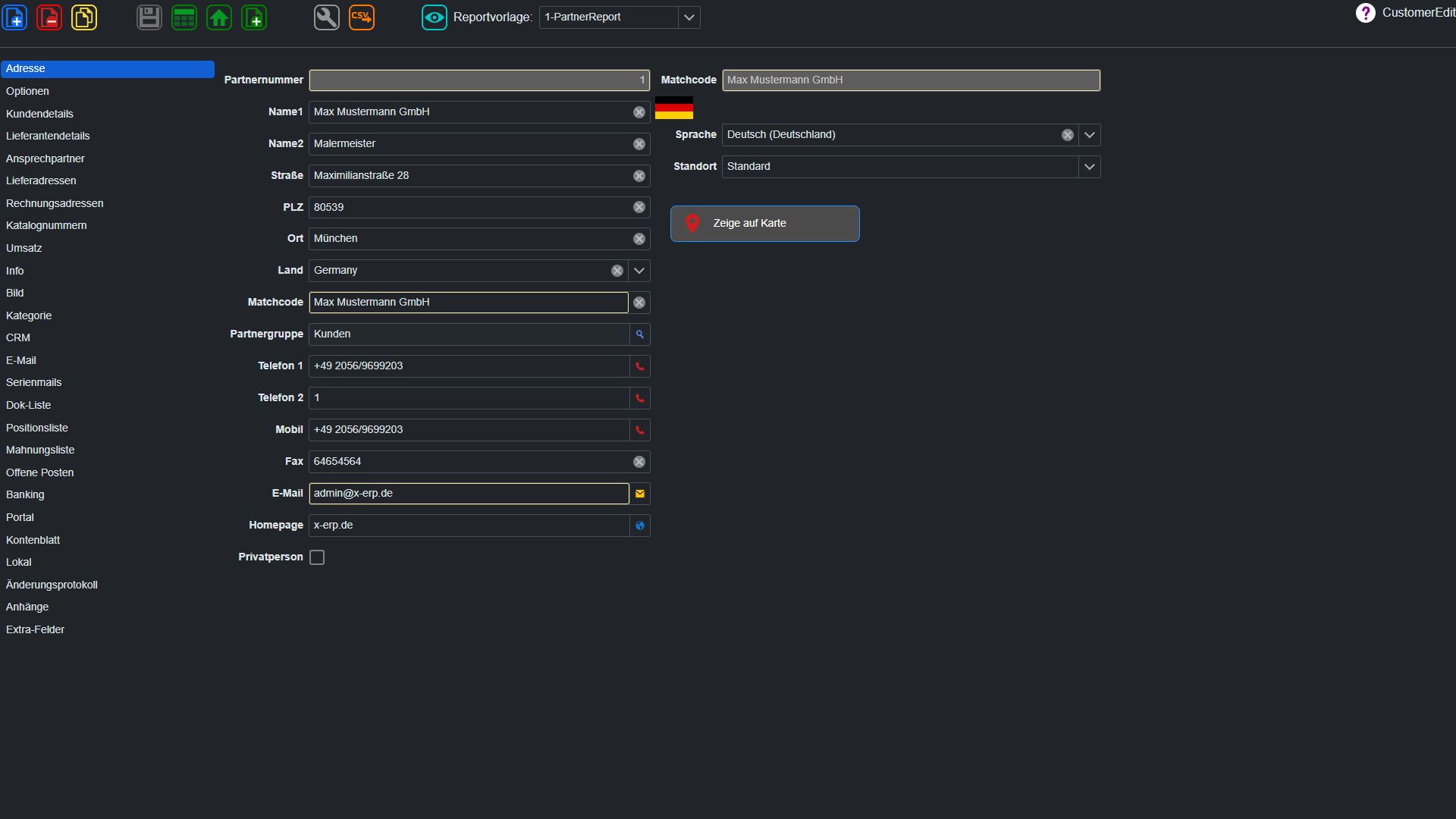Click the red phone icon for Mobil

tap(640, 430)
